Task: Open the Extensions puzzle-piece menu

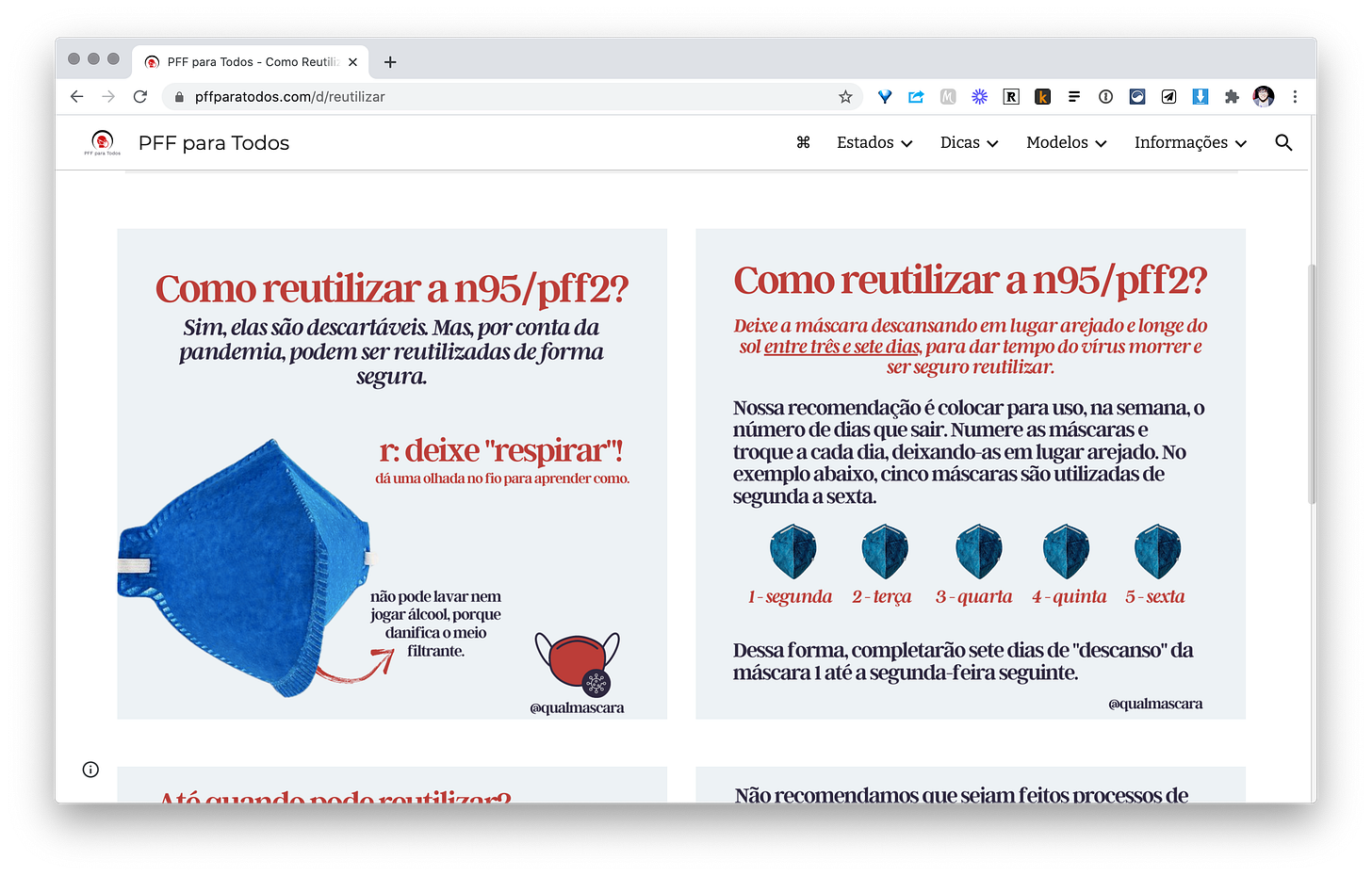Action: coord(1232,97)
